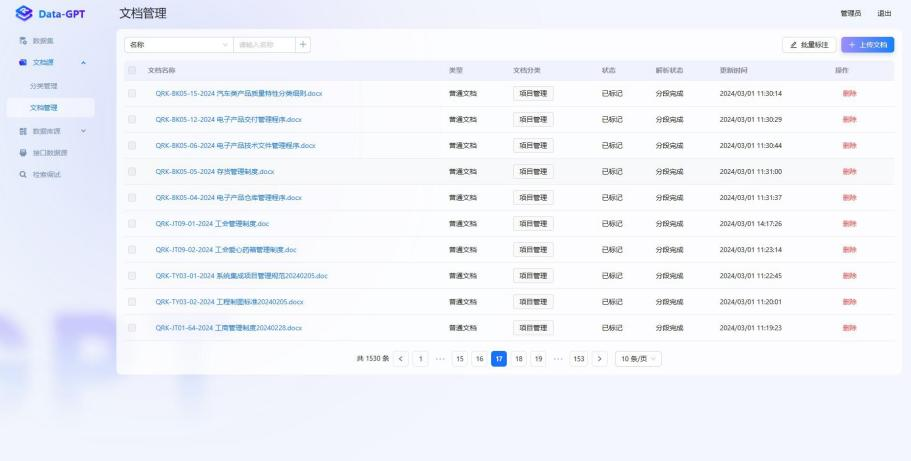911x461 pixels.
Task: Open document QRK-JT09-01-2024 link
Action: click(x=212, y=224)
